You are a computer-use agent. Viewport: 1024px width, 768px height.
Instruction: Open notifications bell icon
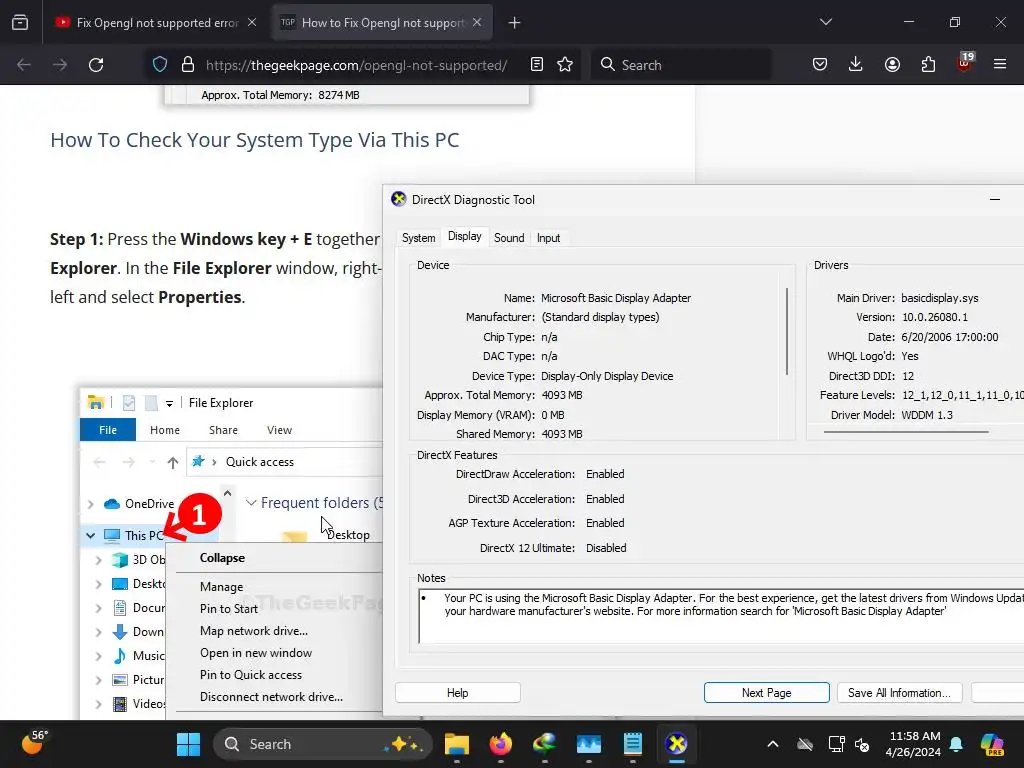pos(956,744)
